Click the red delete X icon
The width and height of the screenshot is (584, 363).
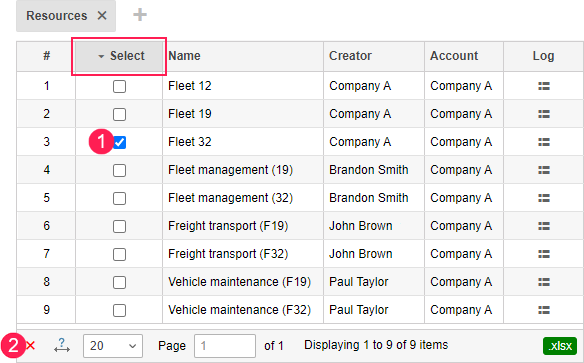pyautogui.click(x=31, y=346)
